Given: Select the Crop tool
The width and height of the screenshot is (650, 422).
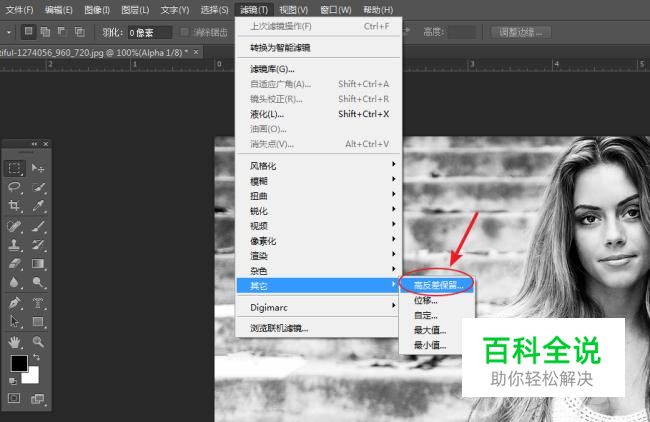Looking at the screenshot, I should point(15,205).
